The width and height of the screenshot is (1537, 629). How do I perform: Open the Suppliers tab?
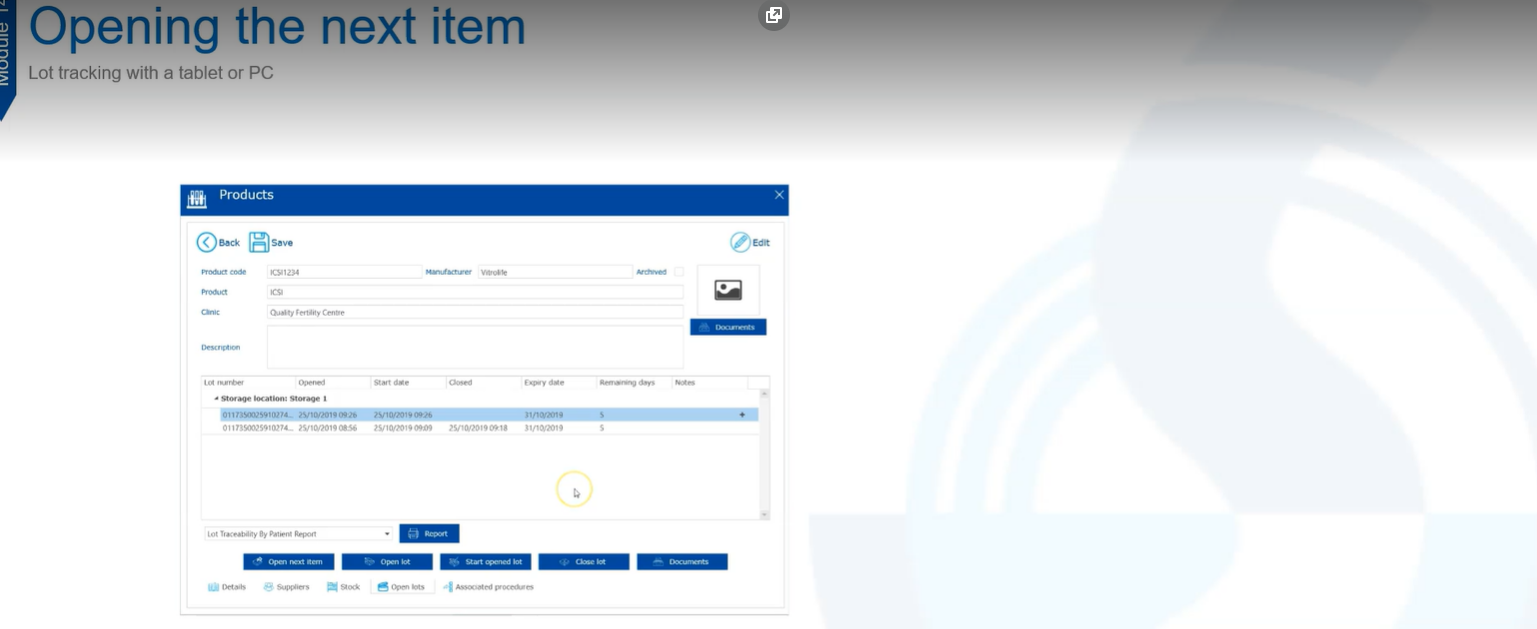pyautogui.click(x=286, y=587)
